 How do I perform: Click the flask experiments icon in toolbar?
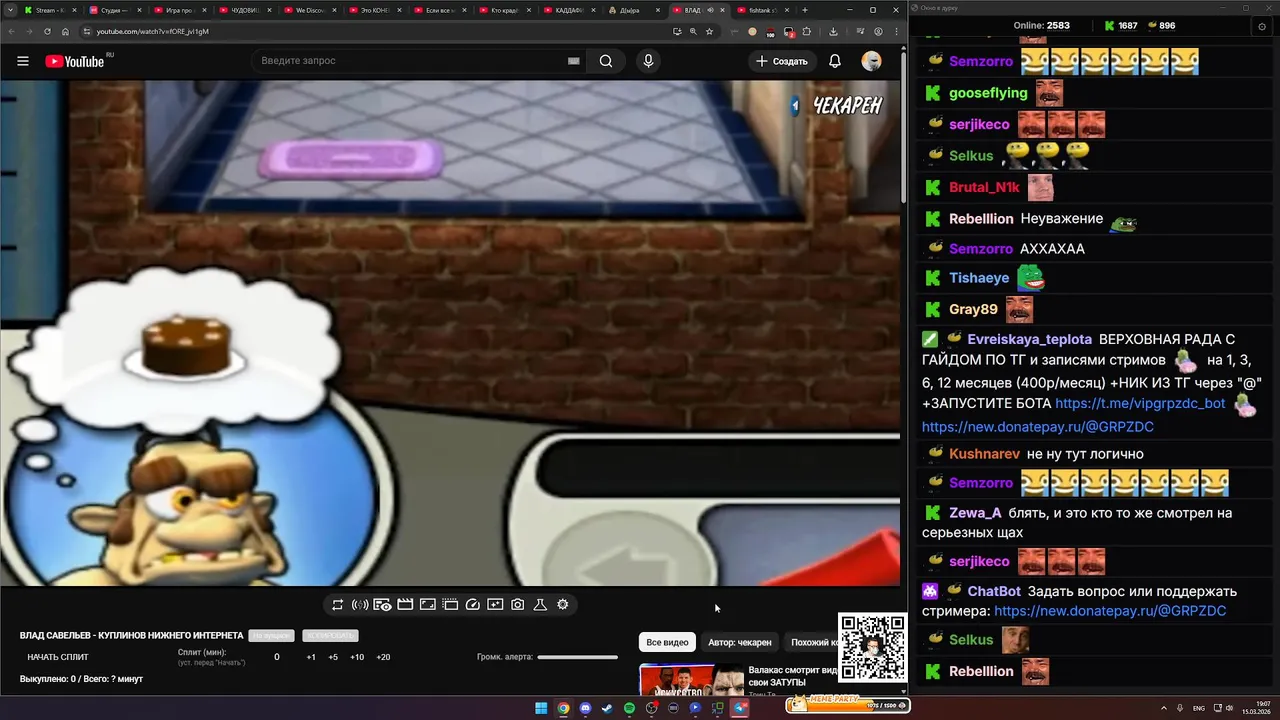click(x=540, y=605)
